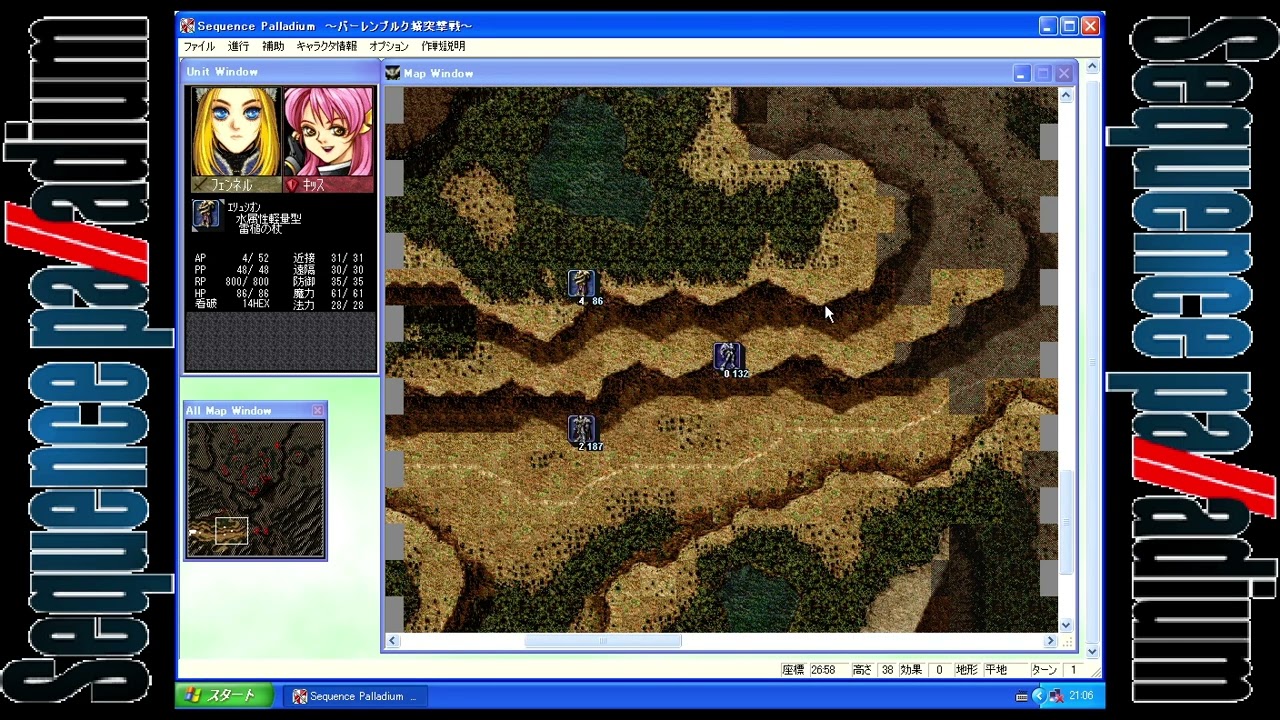The height and width of the screenshot is (720, 1280).
Task: Click the keyboard icon in system tray
Action: (1021, 697)
